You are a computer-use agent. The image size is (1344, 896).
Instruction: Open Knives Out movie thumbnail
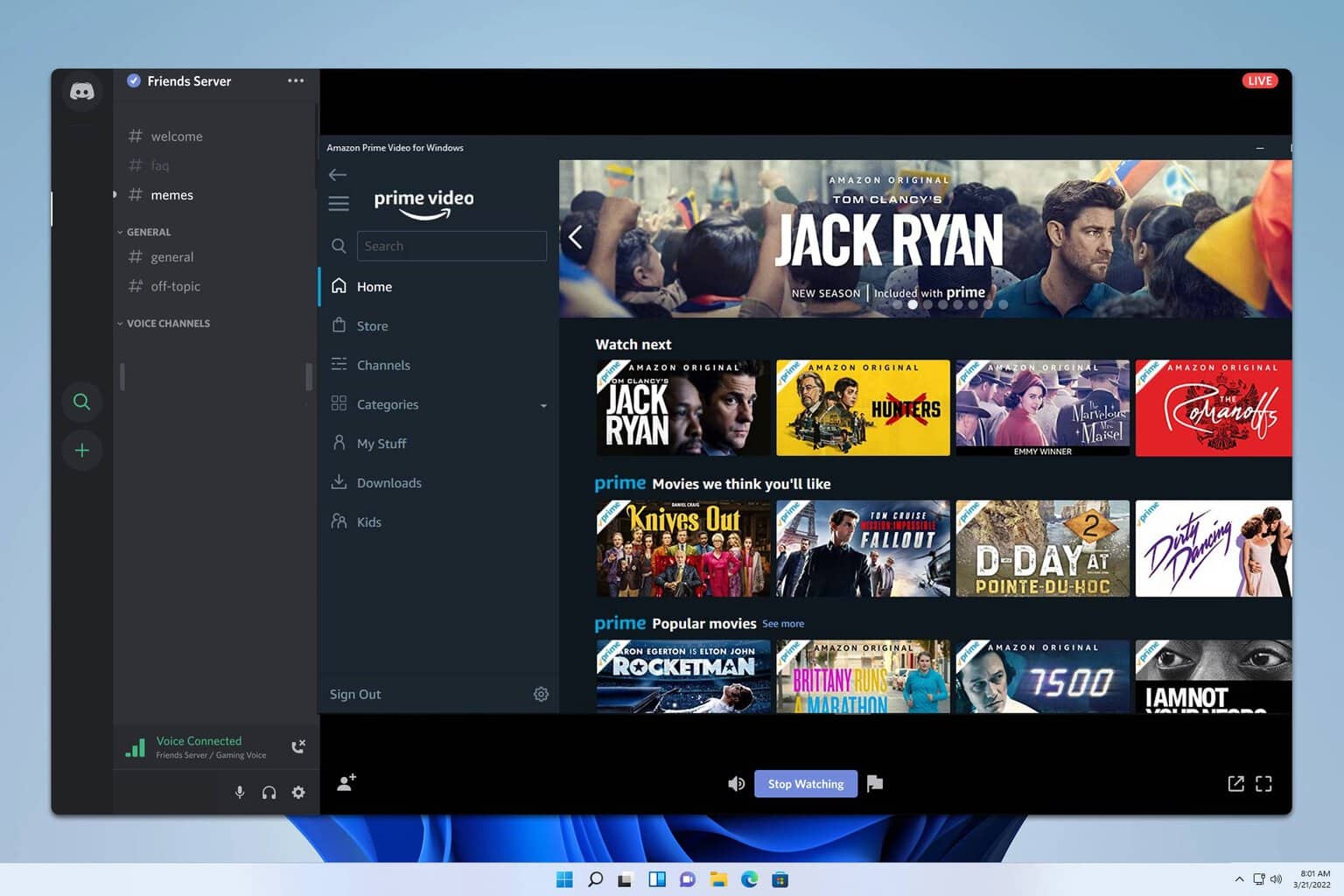click(683, 549)
